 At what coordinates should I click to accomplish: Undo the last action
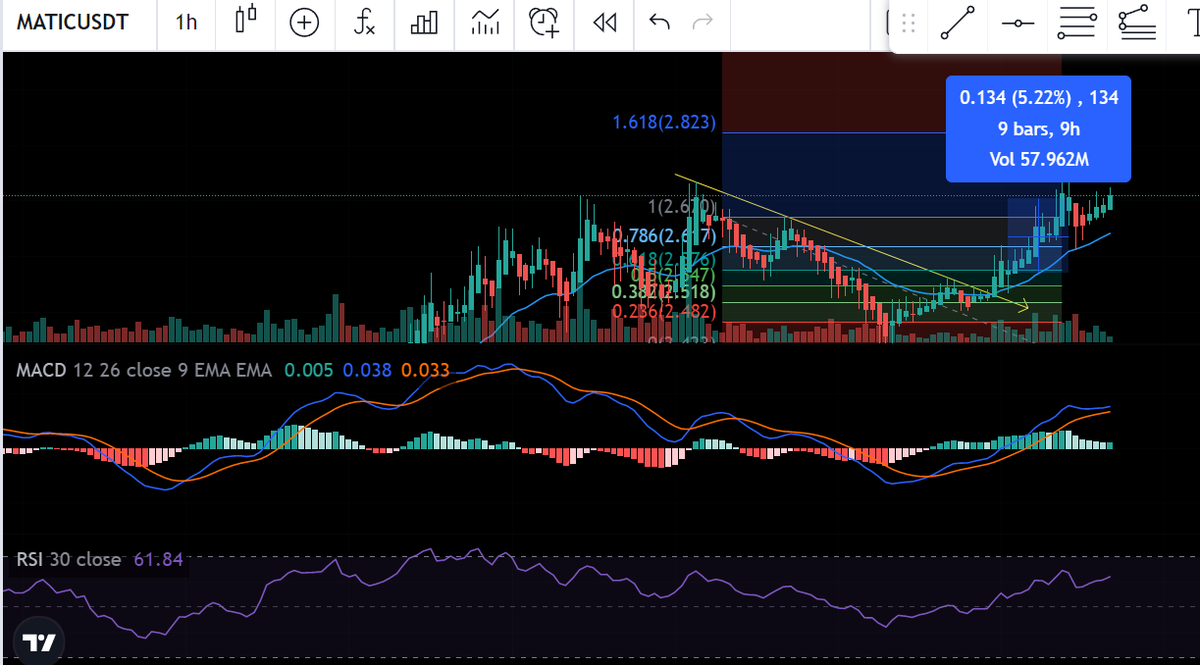(659, 22)
